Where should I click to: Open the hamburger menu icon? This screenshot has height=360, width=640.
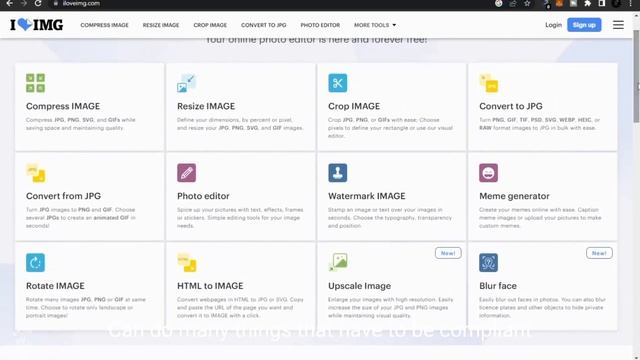tap(618, 25)
